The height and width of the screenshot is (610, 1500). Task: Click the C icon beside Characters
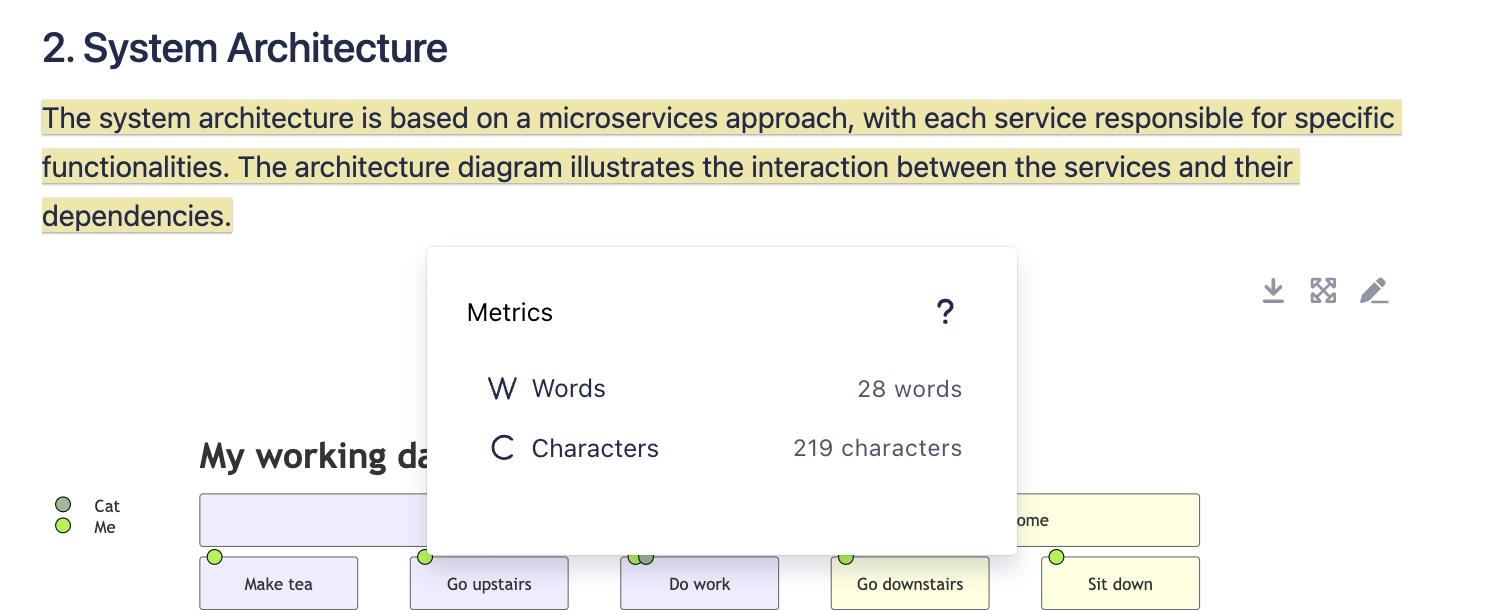pyautogui.click(x=502, y=449)
